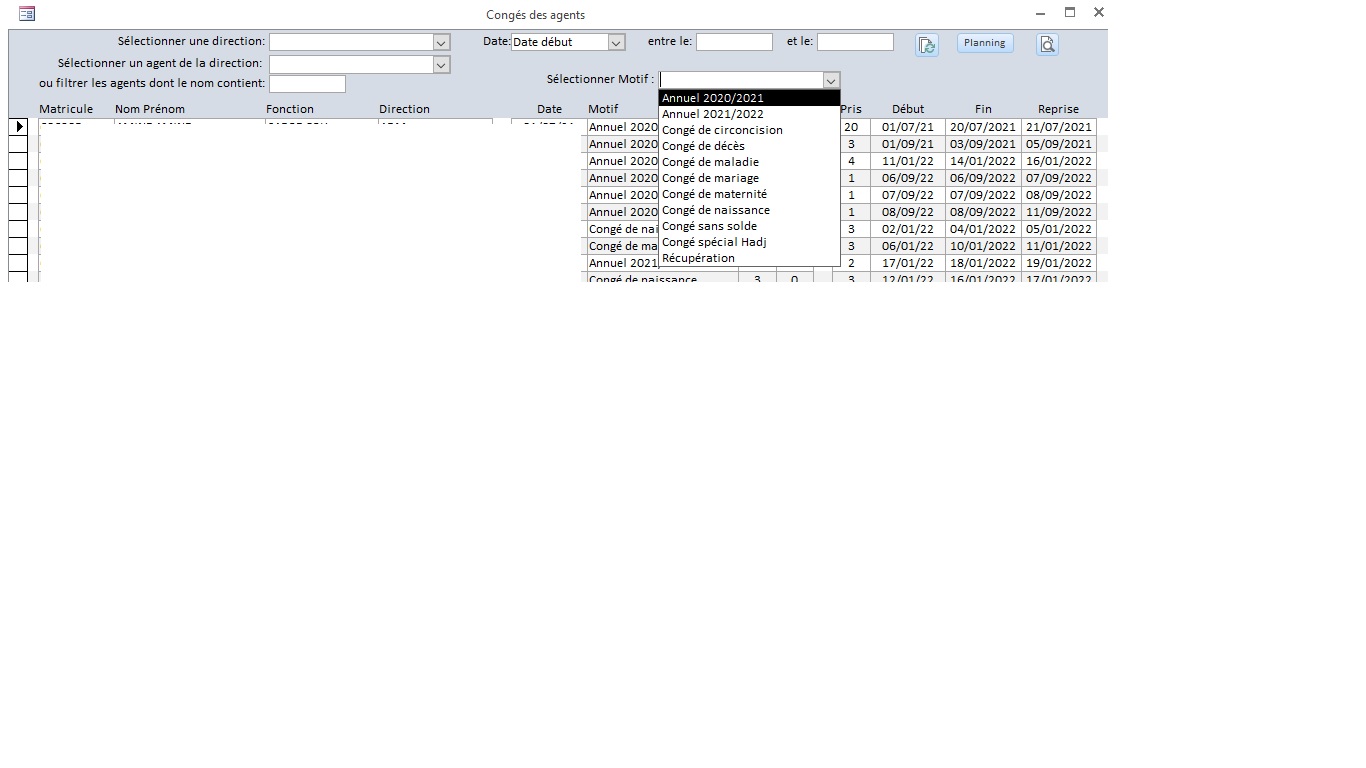The height and width of the screenshot is (768, 1366).
Task: Click the 'Reprise' column header
Action: (x=1058, y=109)
